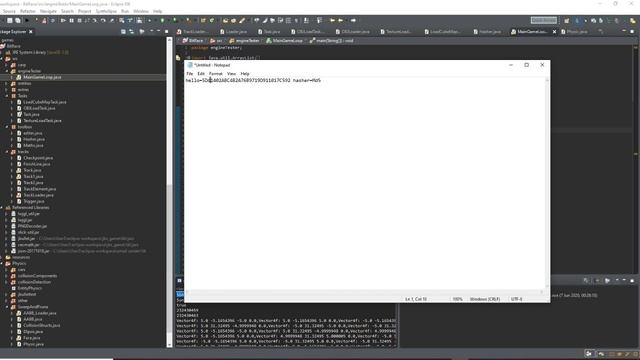Select AABB_Loader.java in Package Explorer
Image resolution: width=640 pixels, height=360 pixels.
(x=40, y=313)
